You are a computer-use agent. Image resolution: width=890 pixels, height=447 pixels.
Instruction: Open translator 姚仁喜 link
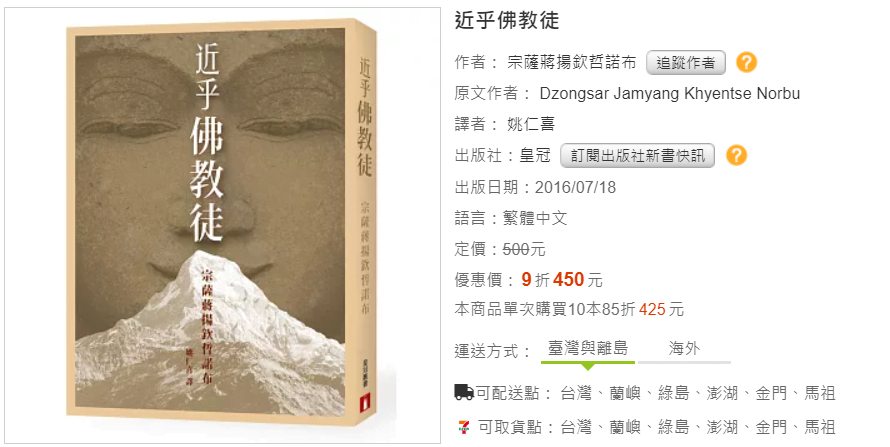[531, 124]
